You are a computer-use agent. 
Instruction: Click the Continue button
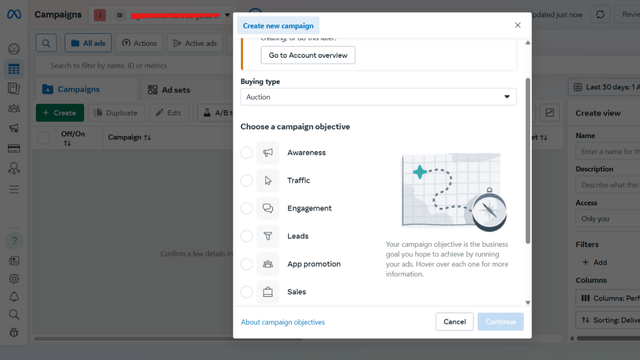pyautogui.click(x=500, y=322)
